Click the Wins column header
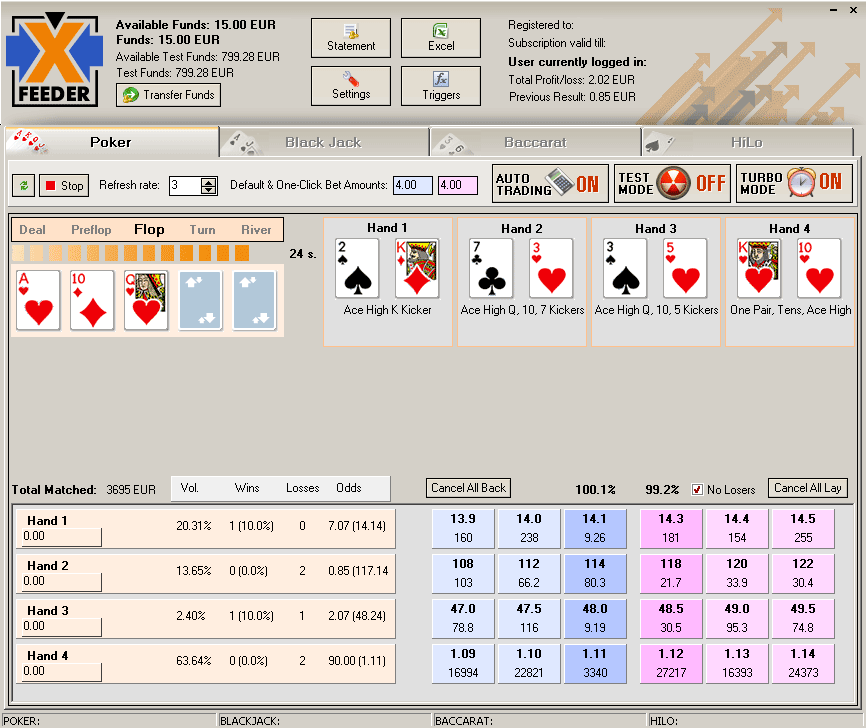 [247, 488]
